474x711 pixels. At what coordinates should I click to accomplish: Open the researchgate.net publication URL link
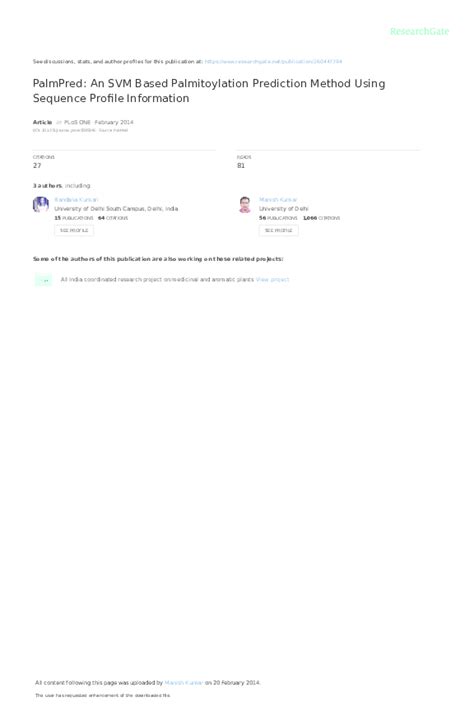[273, 61]
